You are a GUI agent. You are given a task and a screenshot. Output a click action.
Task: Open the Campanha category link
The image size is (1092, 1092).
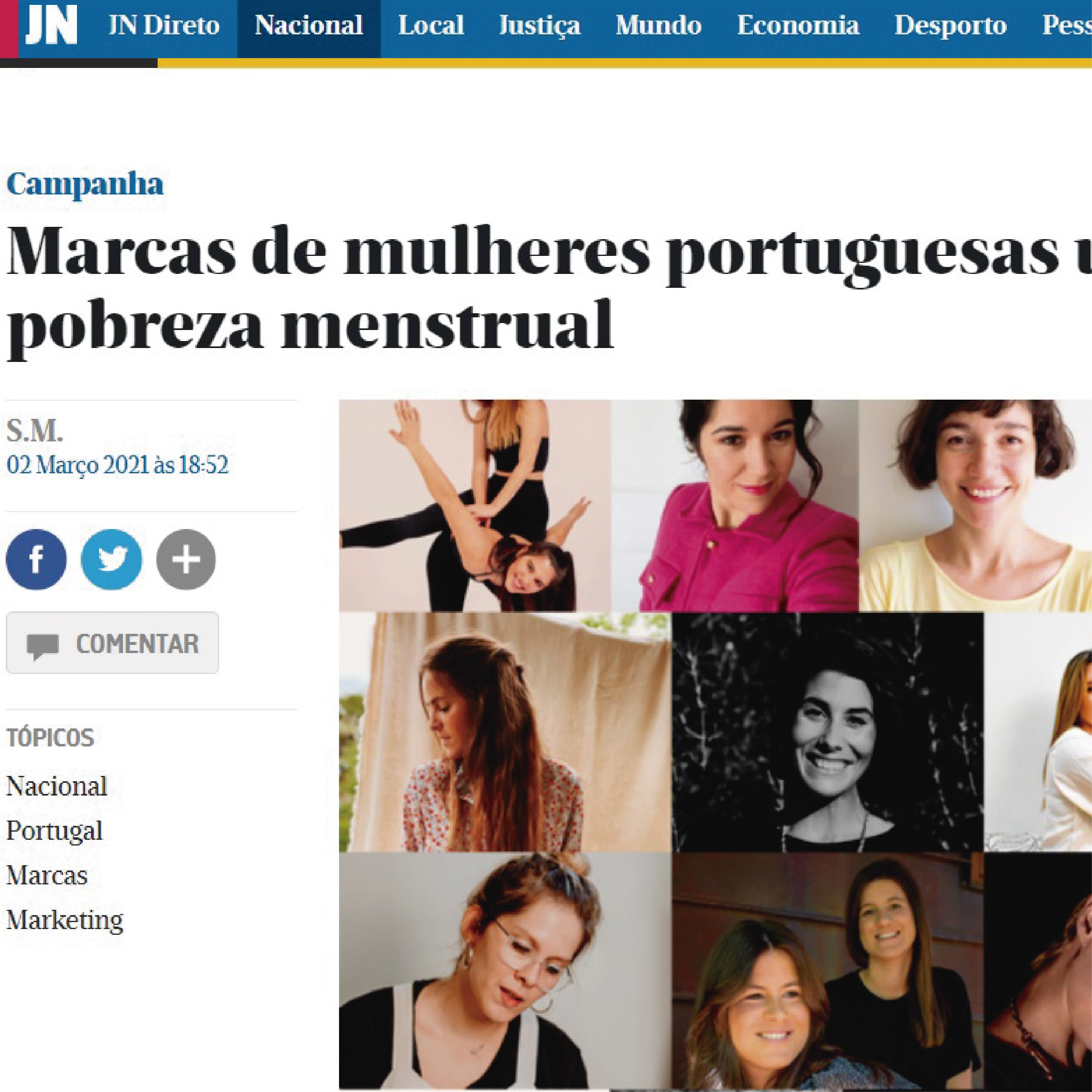click(x=85, y=184)
